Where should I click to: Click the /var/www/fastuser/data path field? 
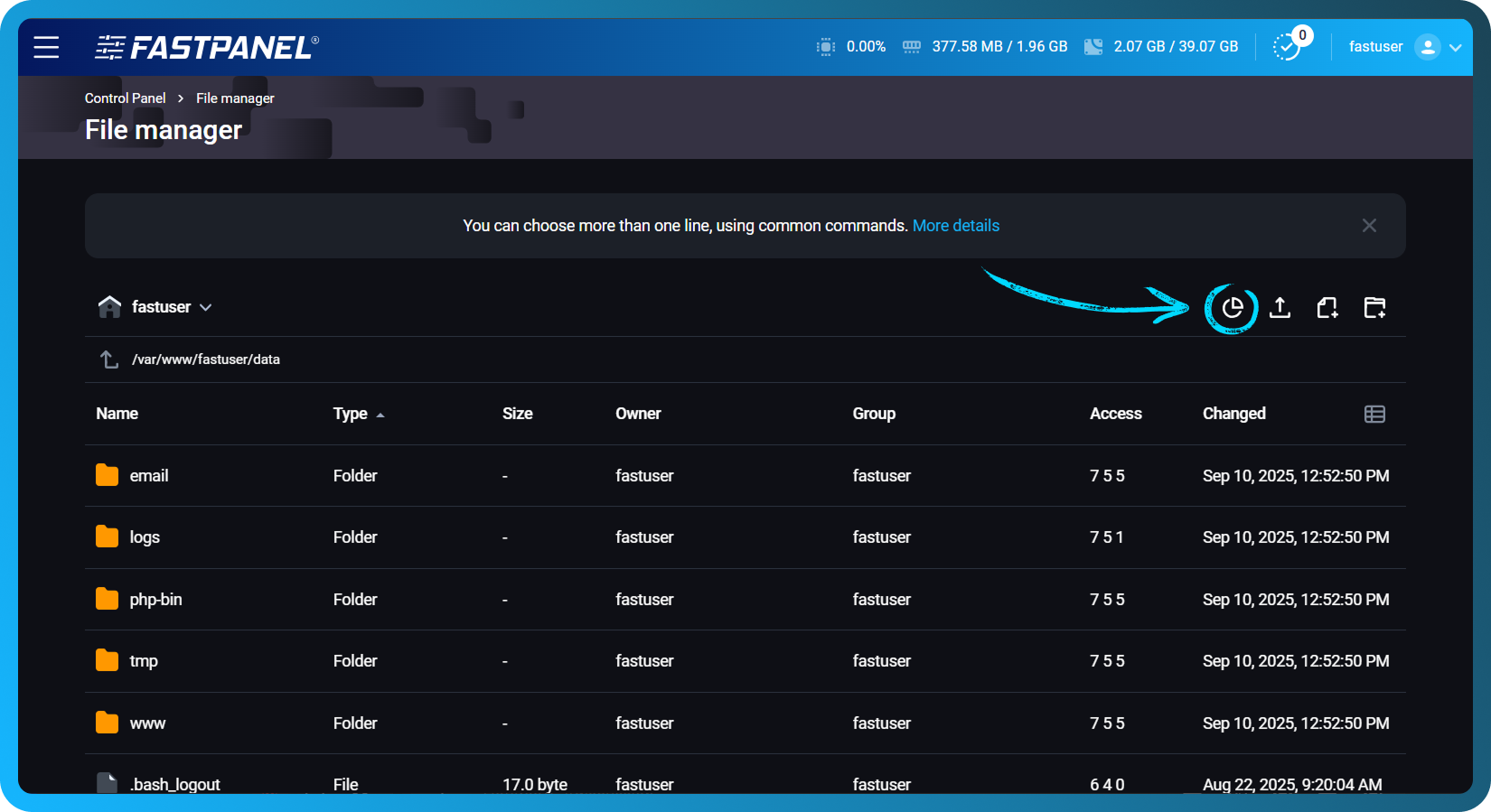click(206, 359)
